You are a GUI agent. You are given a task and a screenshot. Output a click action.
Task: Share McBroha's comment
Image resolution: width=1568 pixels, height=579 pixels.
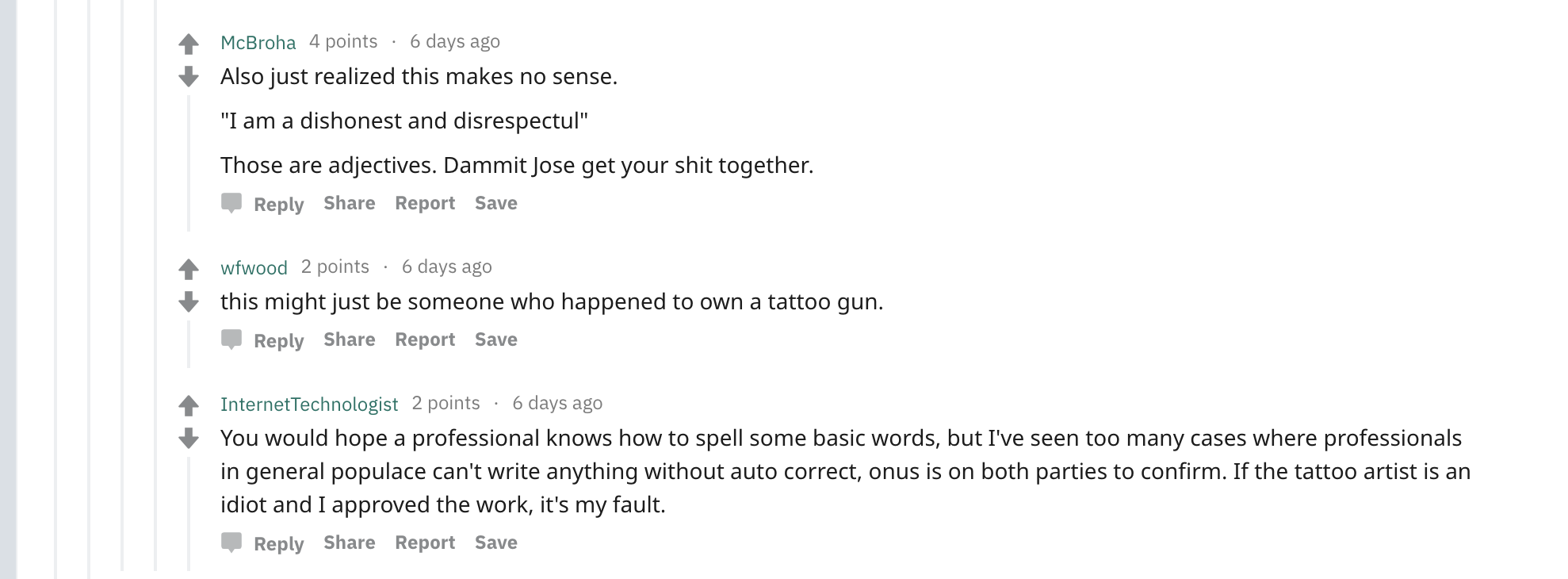coord(350,203)
